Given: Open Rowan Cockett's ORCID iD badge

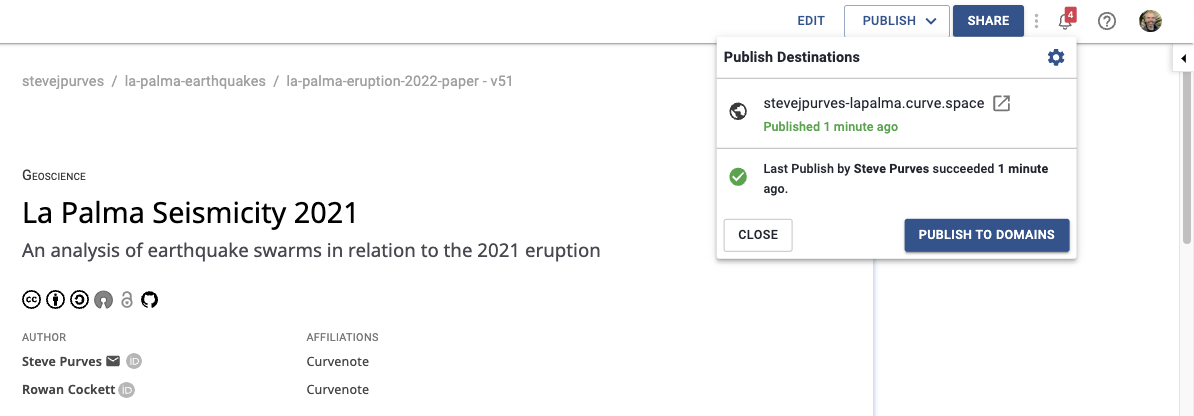Looking at the screenshot, I should pos(127,390).
